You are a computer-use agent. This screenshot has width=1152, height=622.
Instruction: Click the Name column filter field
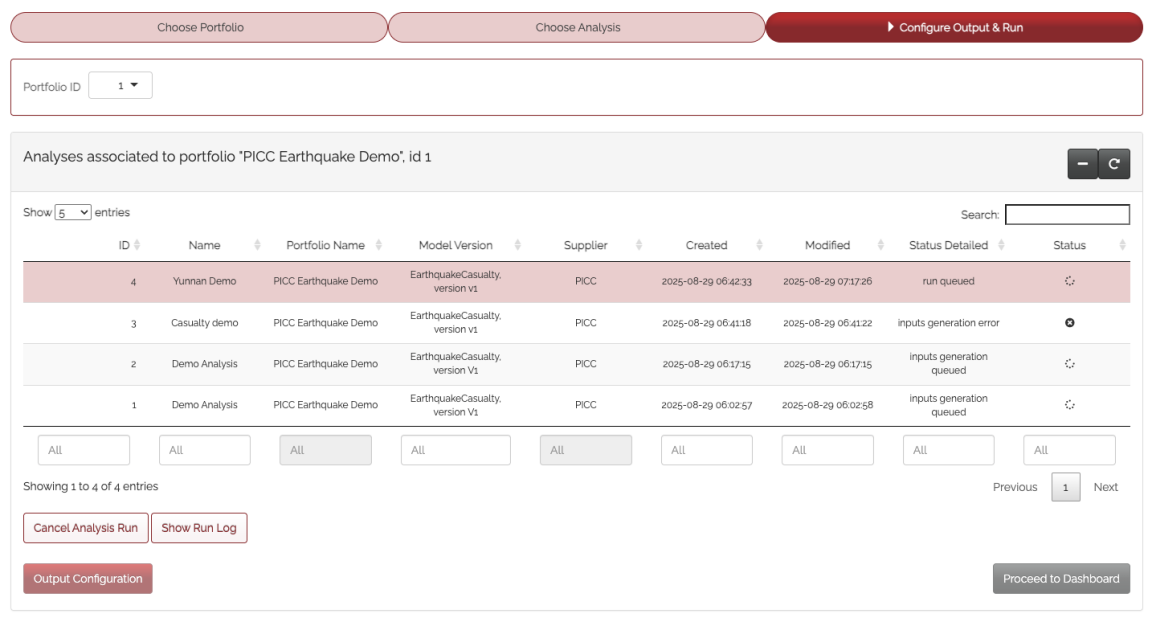click(204, 450)
